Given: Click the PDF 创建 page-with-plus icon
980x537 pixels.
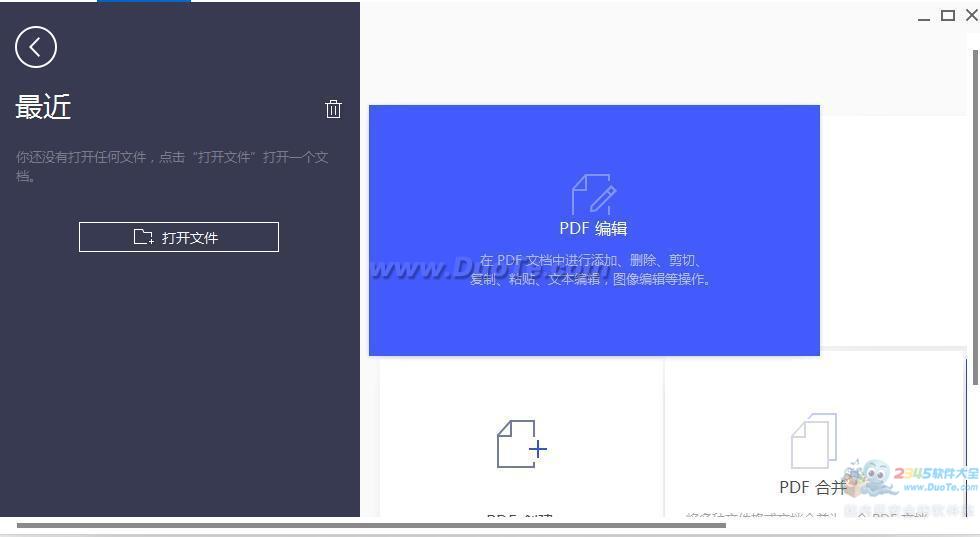Looking at the screenshot, I should pyautogui.click(x=521, y=444).
